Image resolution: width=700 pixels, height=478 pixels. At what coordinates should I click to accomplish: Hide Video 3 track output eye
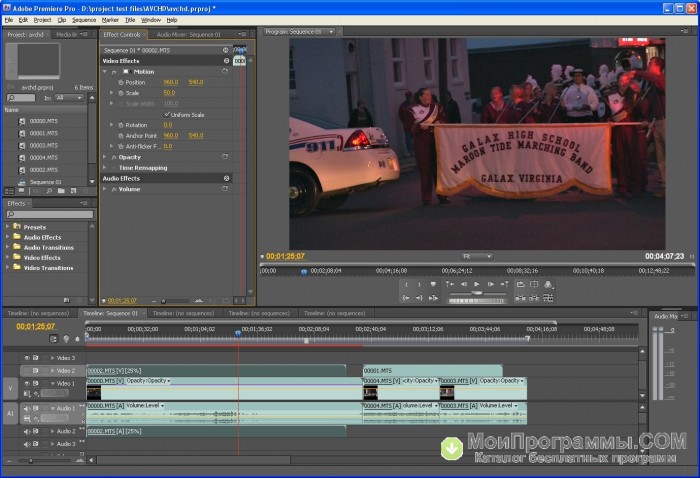click(27, 358)
